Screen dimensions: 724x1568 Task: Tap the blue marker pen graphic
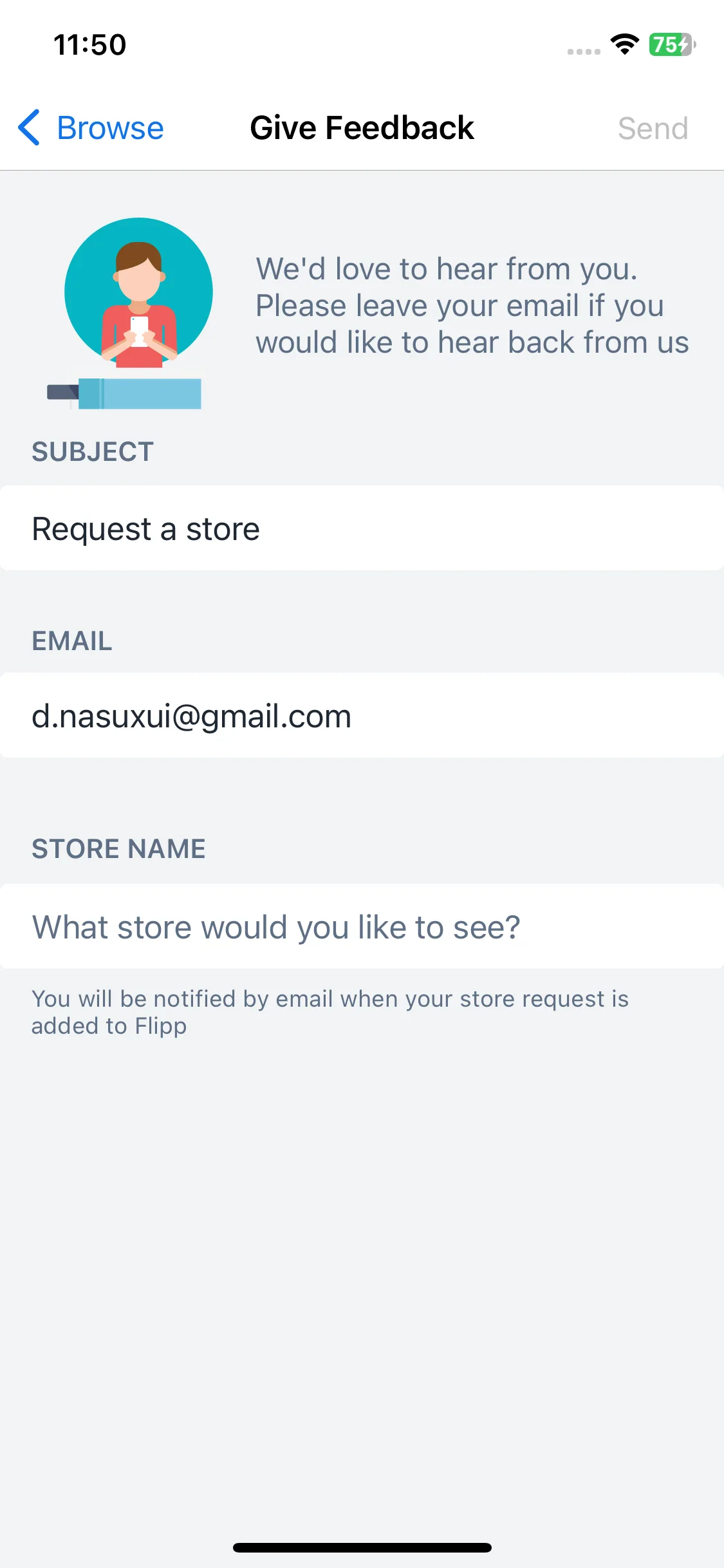pyautogui.click(x=124, y=393)
